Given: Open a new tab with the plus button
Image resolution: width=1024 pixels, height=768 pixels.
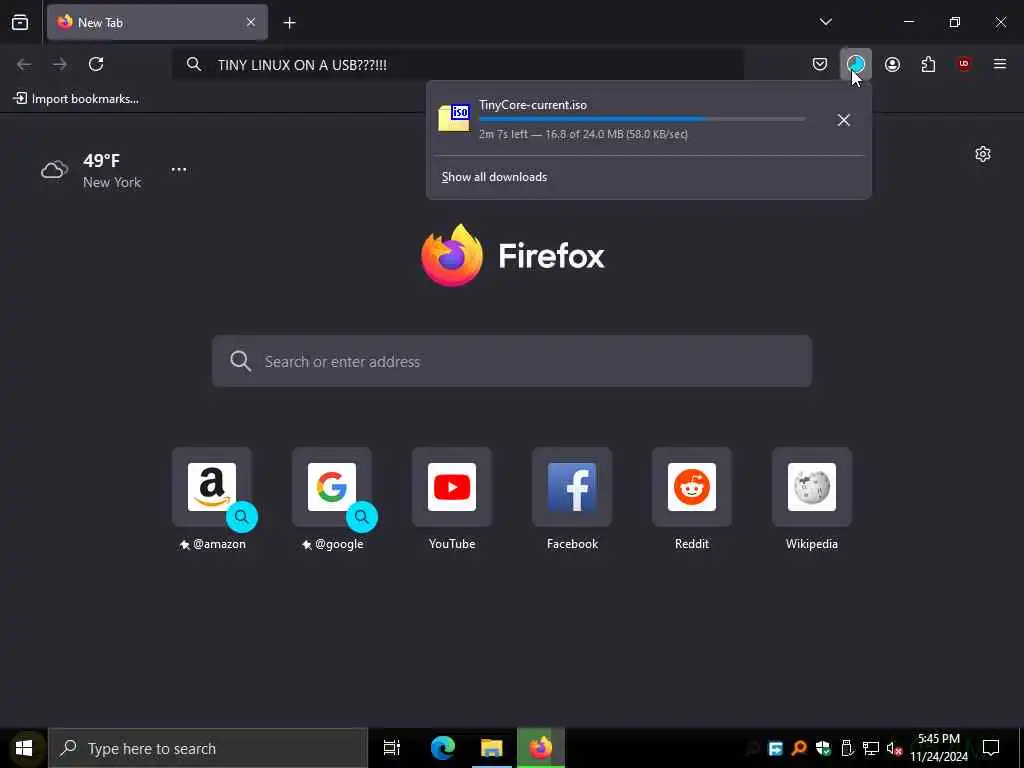Looking at the screenshot, I should (x=289, y=23).
